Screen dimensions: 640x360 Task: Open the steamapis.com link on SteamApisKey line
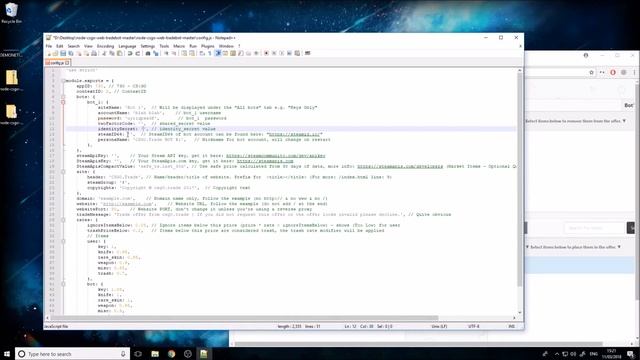[265, 161]
